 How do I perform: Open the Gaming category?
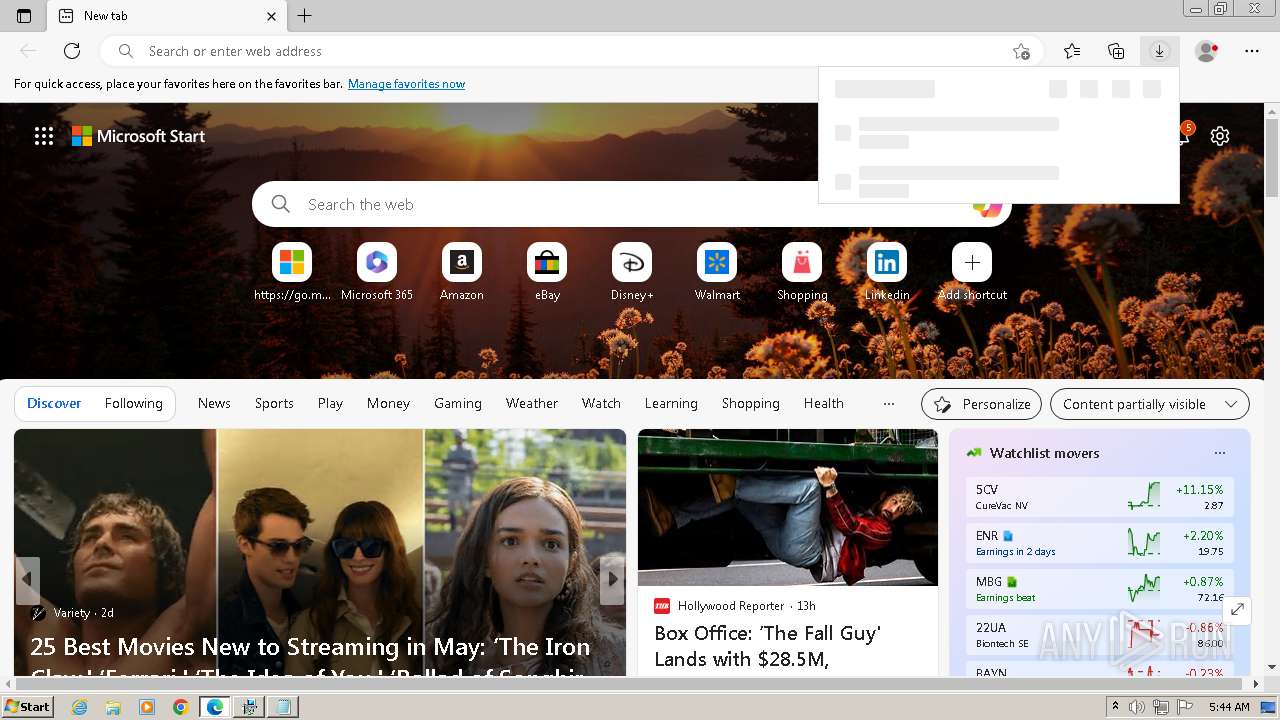tap(458, 403)
